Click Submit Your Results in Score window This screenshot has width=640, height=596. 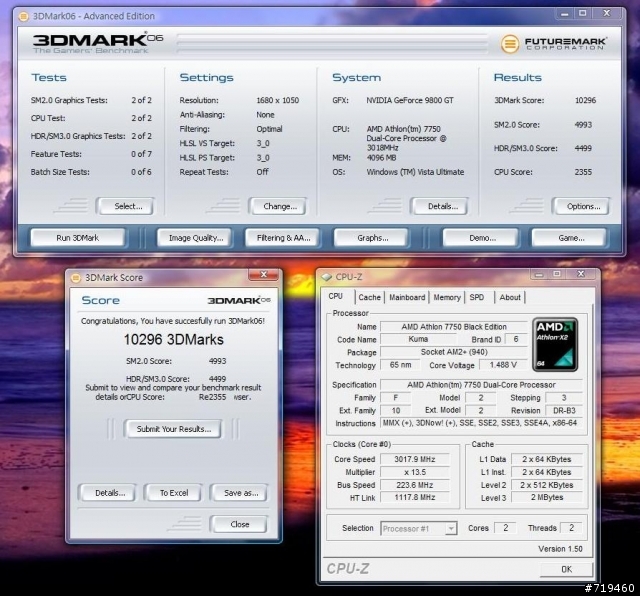[x=173, y=429]
